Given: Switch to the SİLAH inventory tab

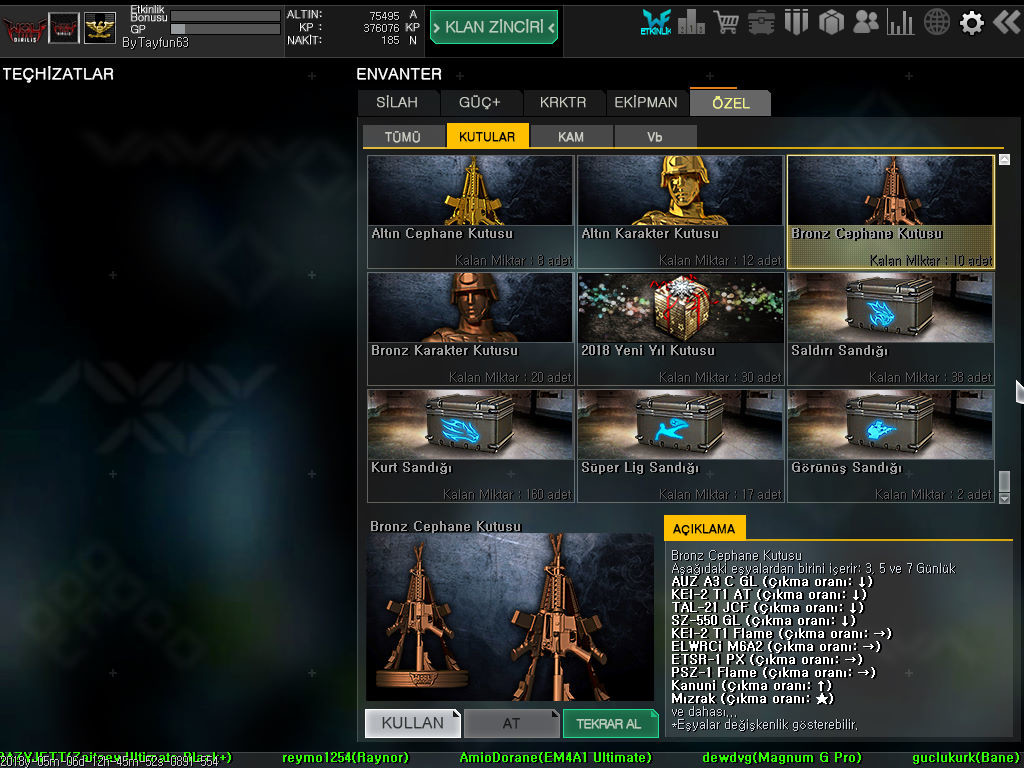Looking at the screenshot, I should [397, 103].
